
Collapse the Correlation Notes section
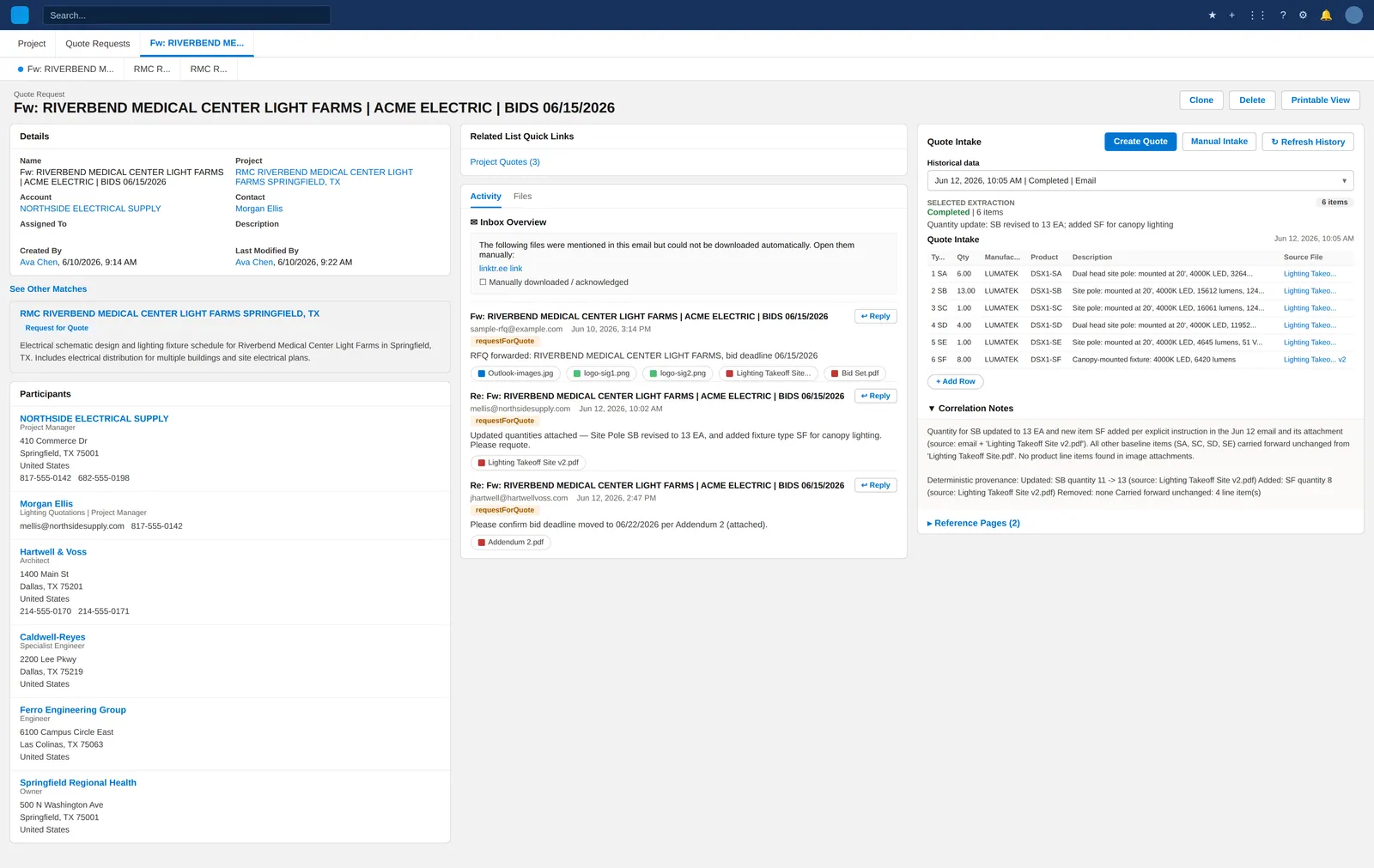(x=970, y=409)
